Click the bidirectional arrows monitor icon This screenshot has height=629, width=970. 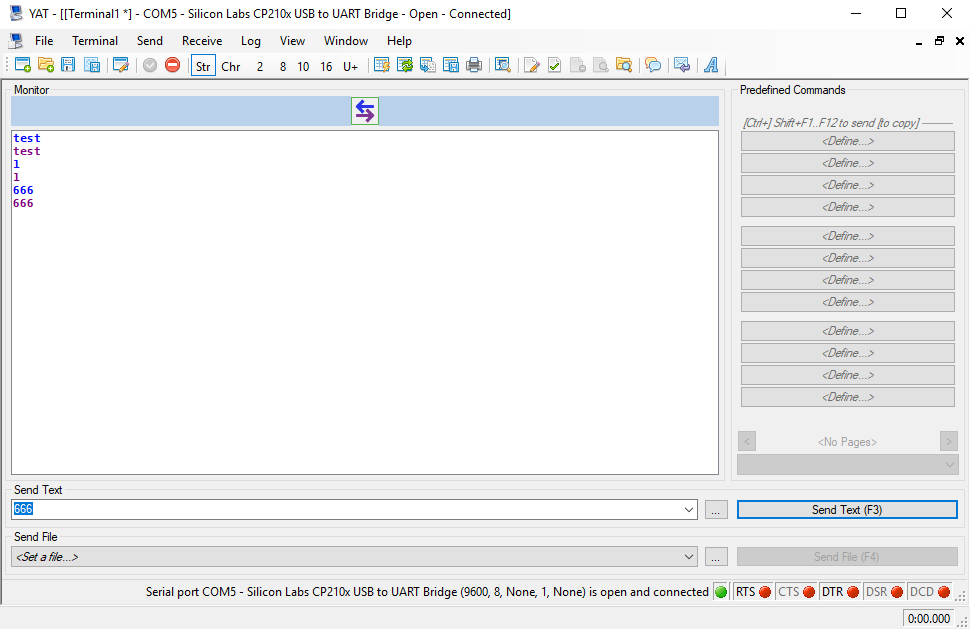pos(365,111)
